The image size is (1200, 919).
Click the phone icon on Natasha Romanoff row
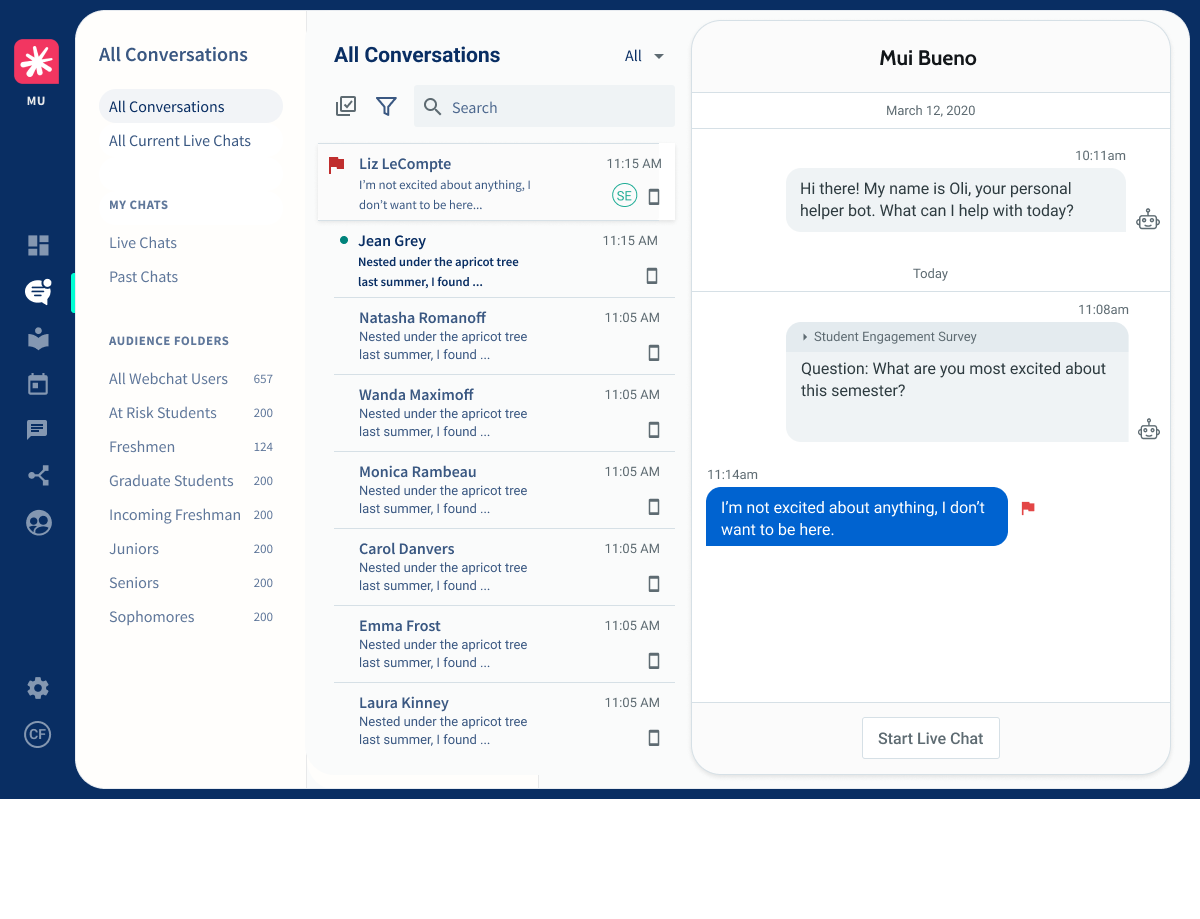coord(654,353)
